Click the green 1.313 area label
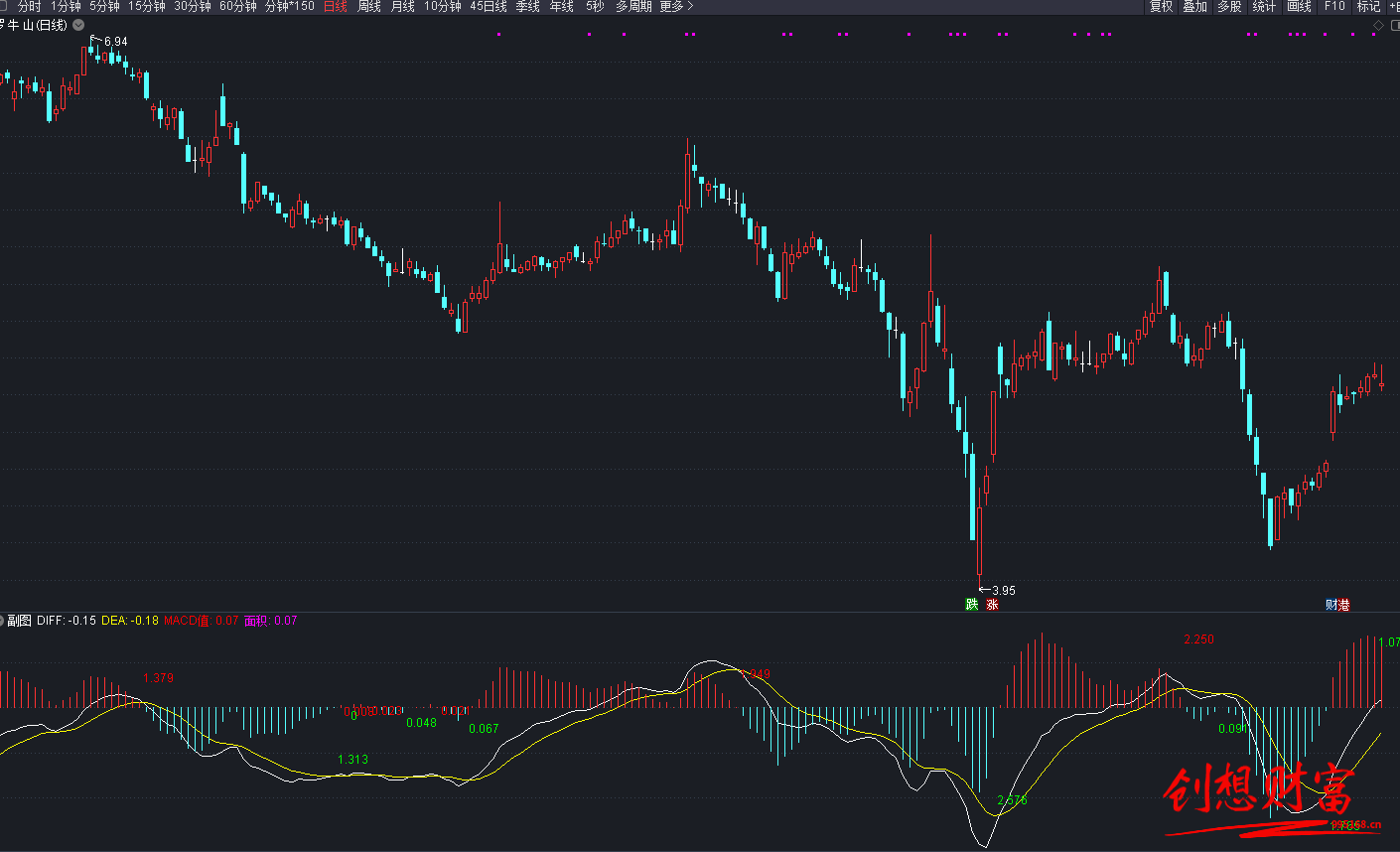This screenshot has width=1400, height=852. click(x=352, y=760)
